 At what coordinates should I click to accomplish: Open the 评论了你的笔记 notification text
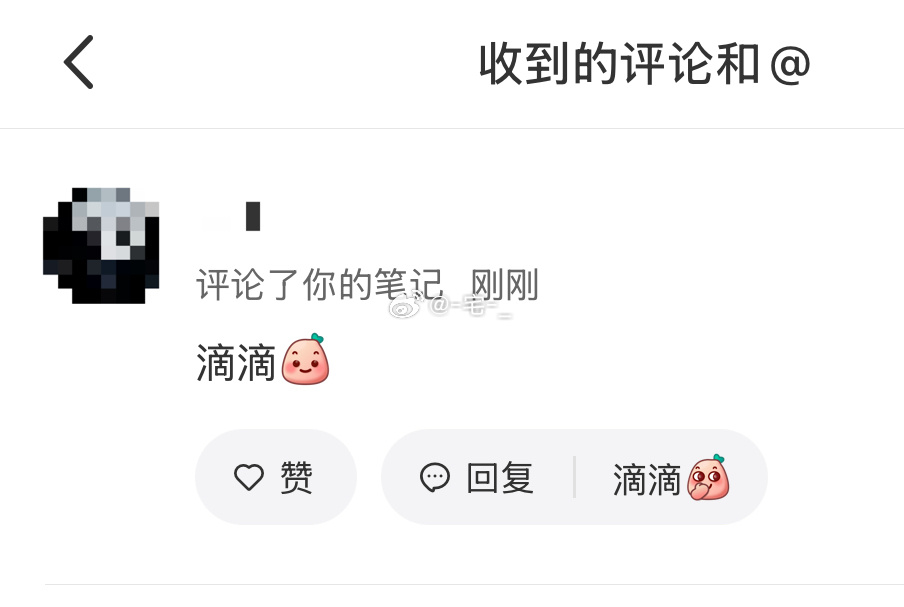tap(320, 284)
